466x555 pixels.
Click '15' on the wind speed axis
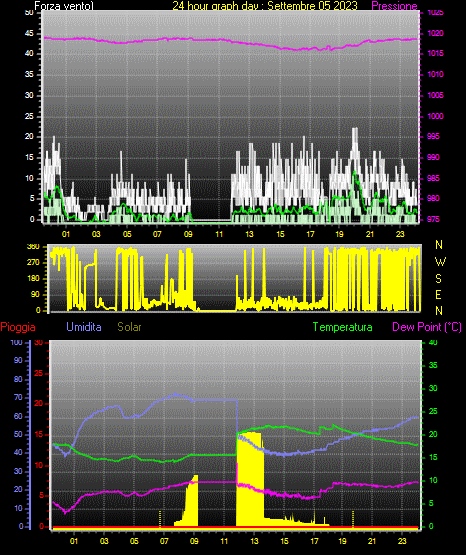29,157
